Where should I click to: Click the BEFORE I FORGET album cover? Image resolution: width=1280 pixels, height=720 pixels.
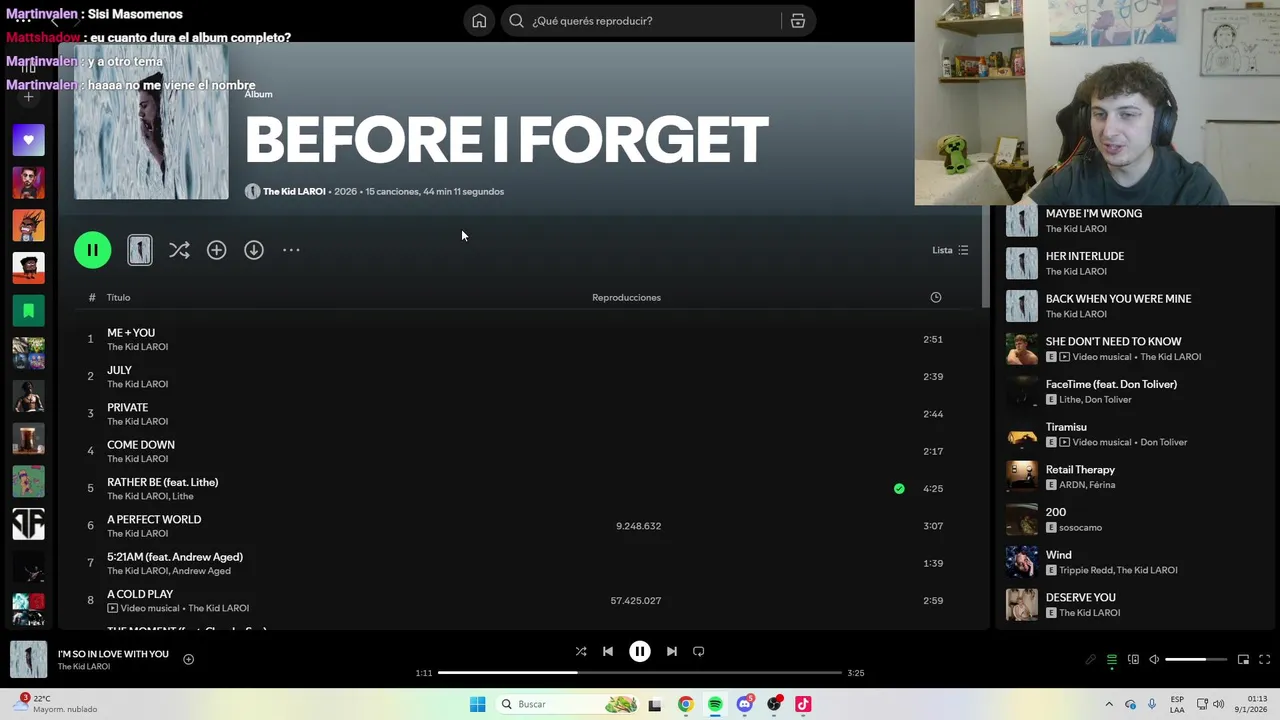(x=151, y=122)
